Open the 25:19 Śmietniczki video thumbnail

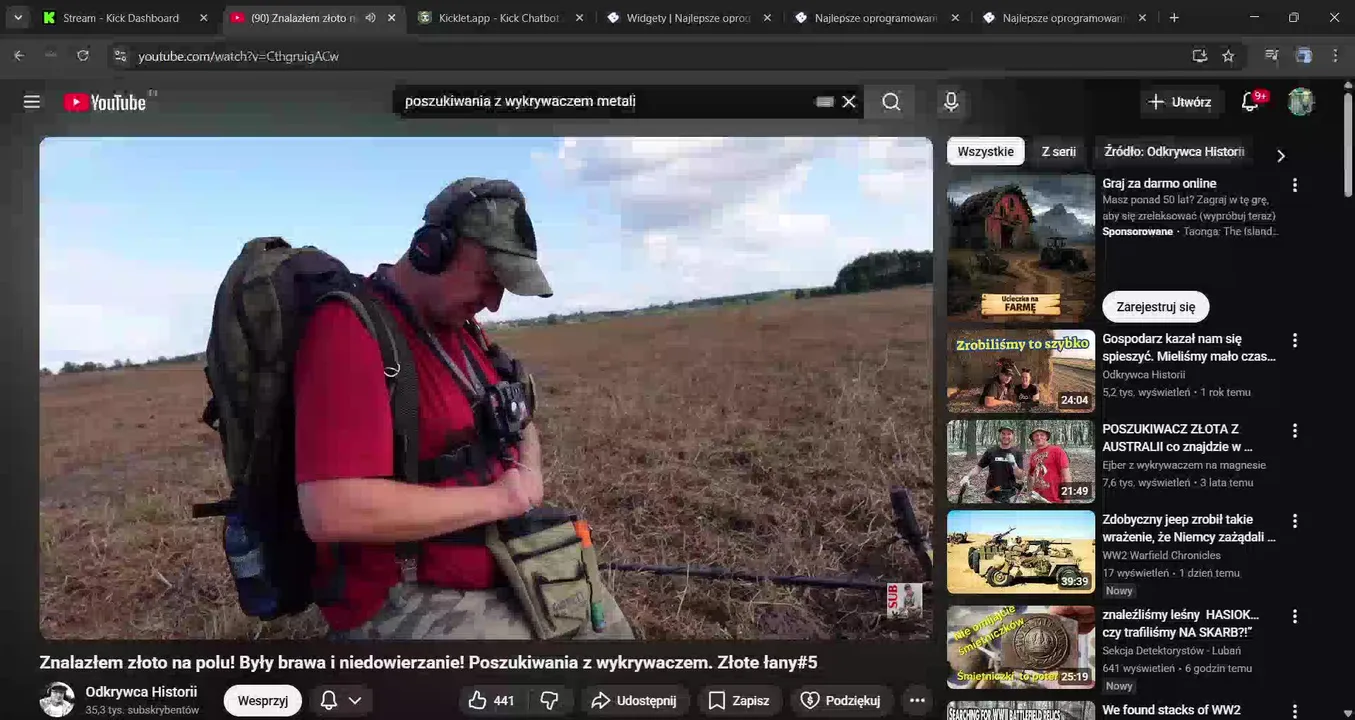(x=1021, y=647)
